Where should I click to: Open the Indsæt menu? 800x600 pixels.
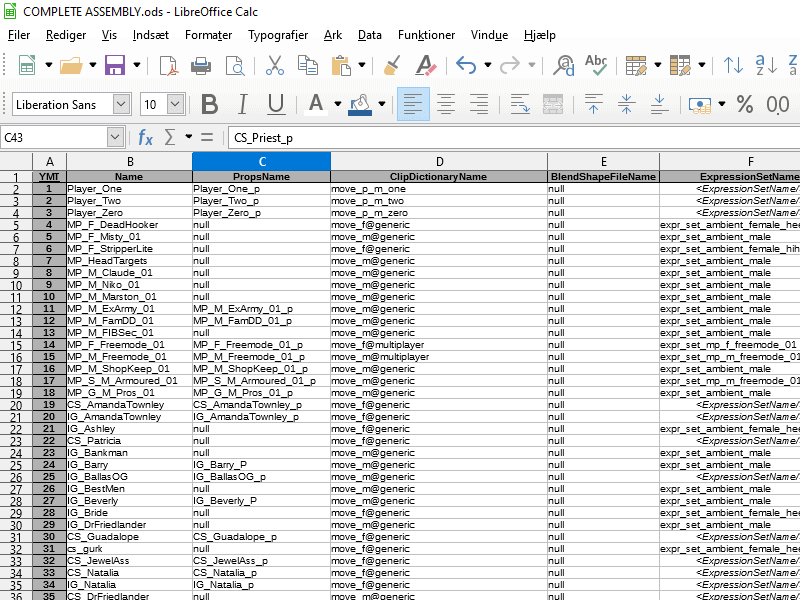coord(151,35)
